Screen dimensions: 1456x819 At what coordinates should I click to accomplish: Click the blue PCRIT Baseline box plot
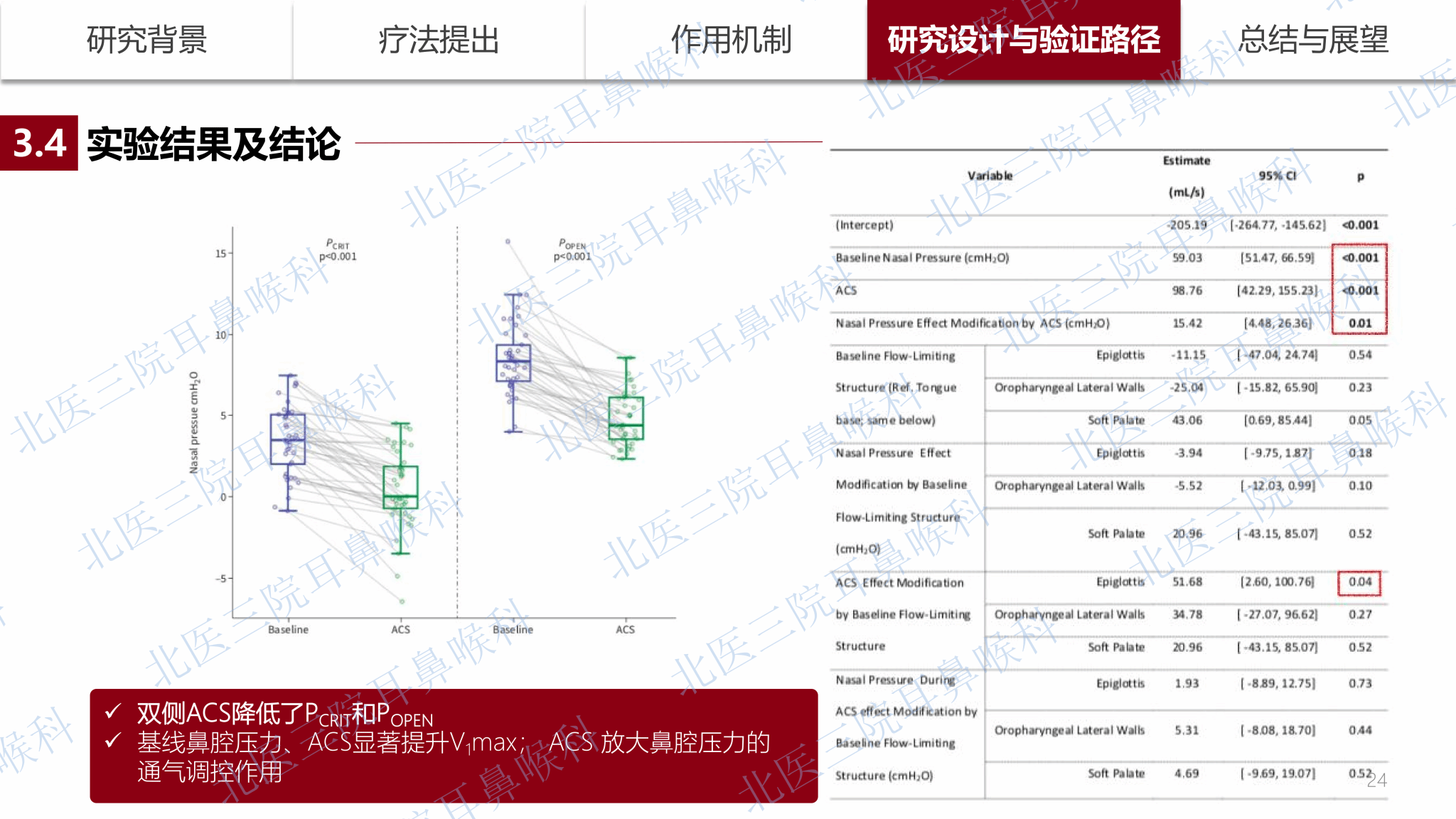click(x=288, y=439)
